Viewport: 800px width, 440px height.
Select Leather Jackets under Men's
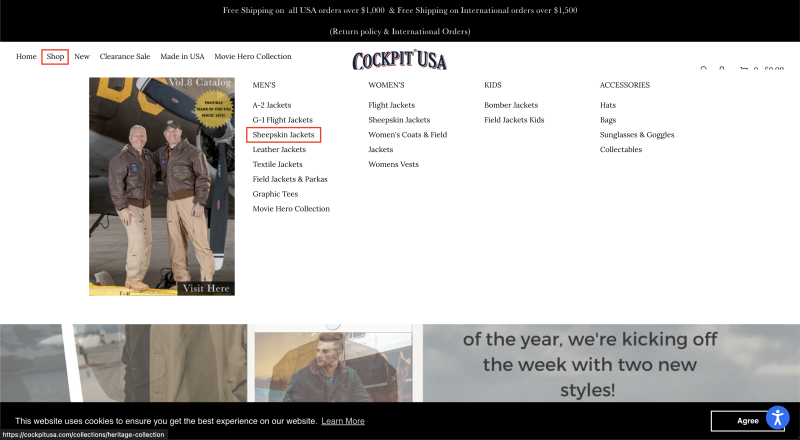tap(279, 150)
